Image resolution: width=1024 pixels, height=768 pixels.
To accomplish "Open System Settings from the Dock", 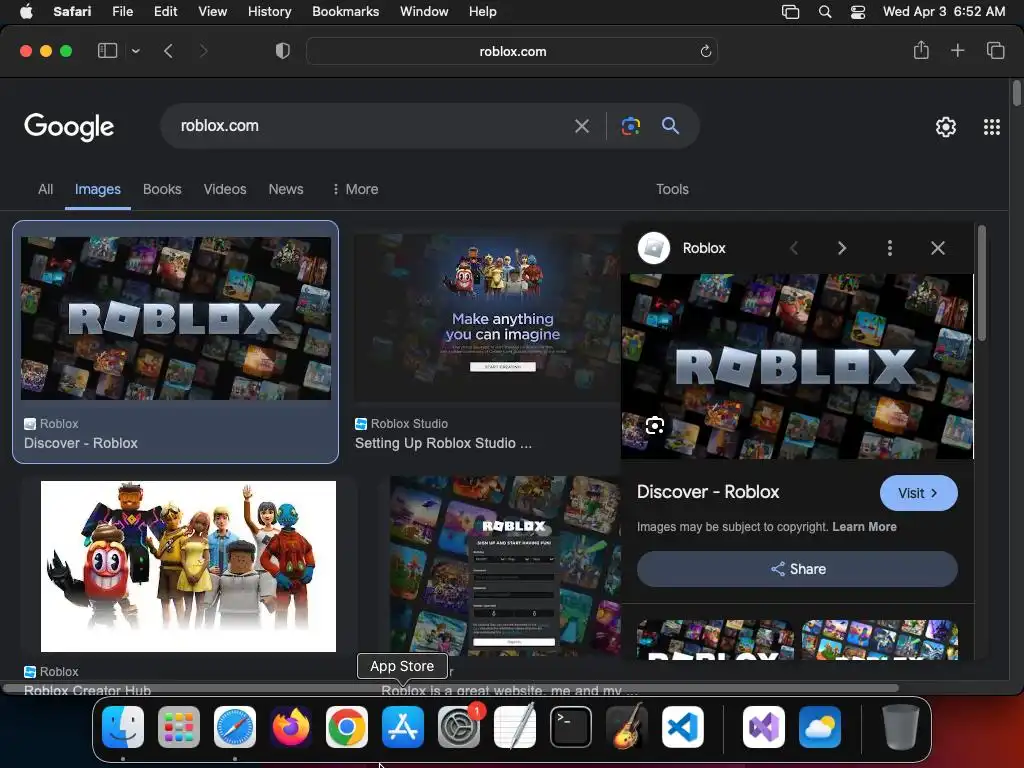I will click(458, 727).
